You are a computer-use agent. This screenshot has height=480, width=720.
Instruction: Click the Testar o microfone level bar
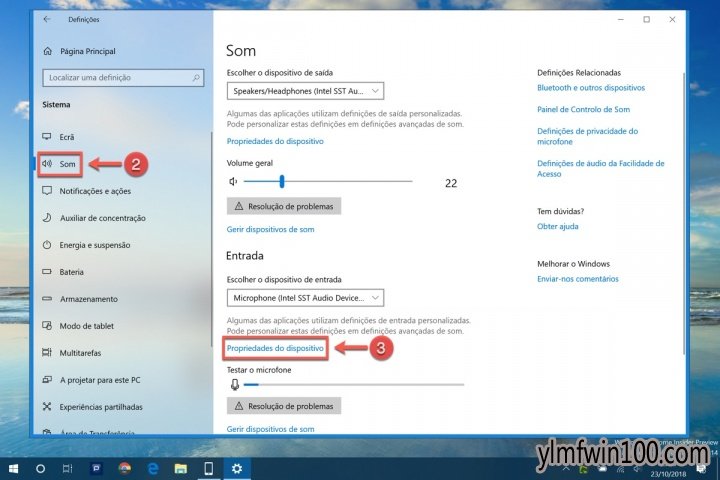(354, 384)
